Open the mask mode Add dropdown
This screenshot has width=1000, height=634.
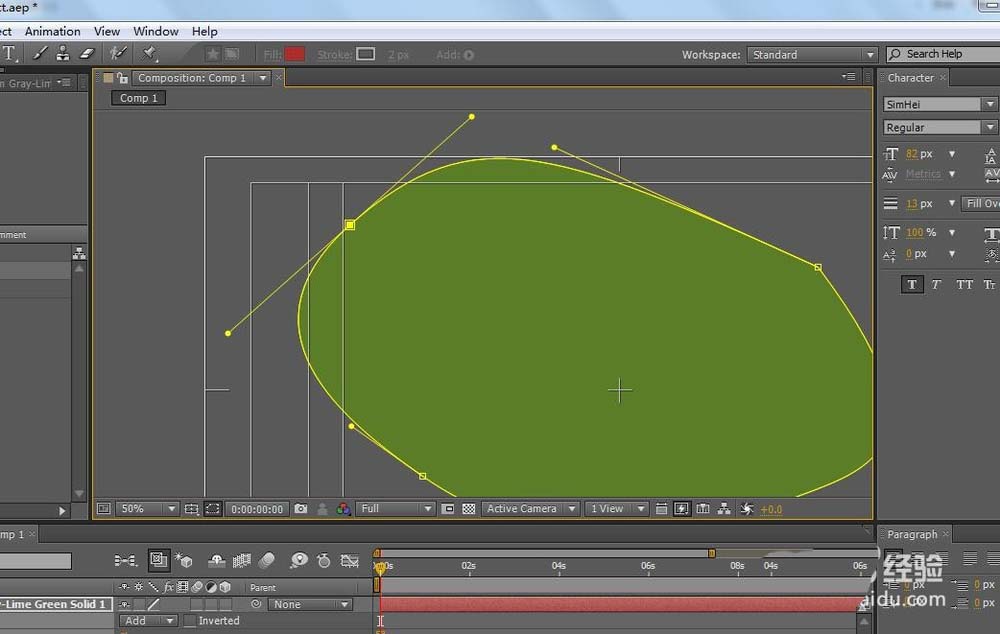pyautogui.click(x=148, y=621)
